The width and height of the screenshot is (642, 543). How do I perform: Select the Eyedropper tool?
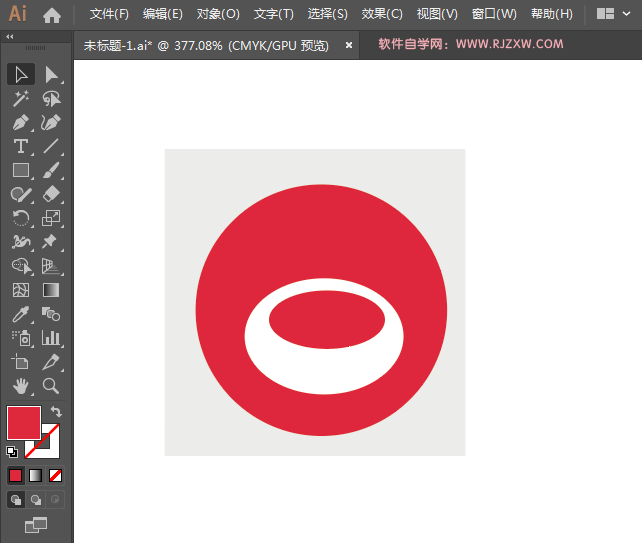21,314
